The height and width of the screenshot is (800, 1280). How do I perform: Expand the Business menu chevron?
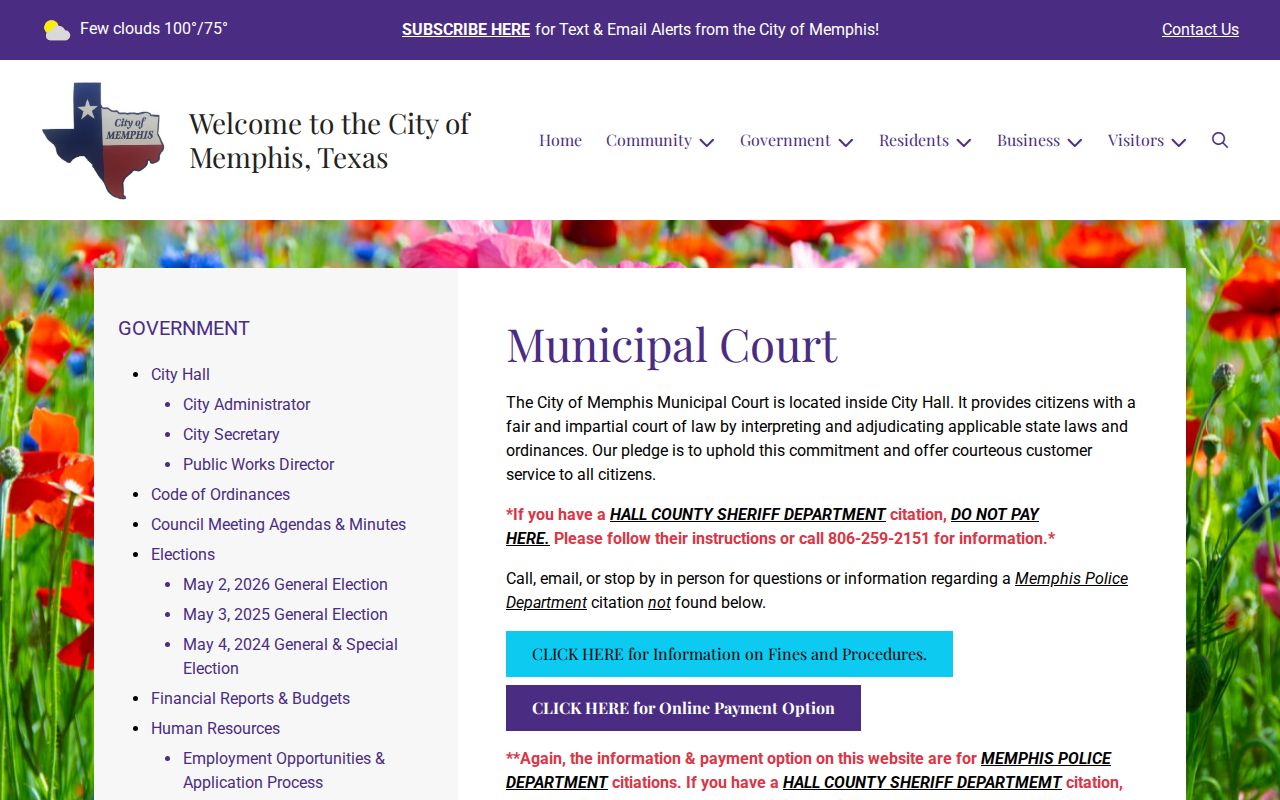[1075, 142]
